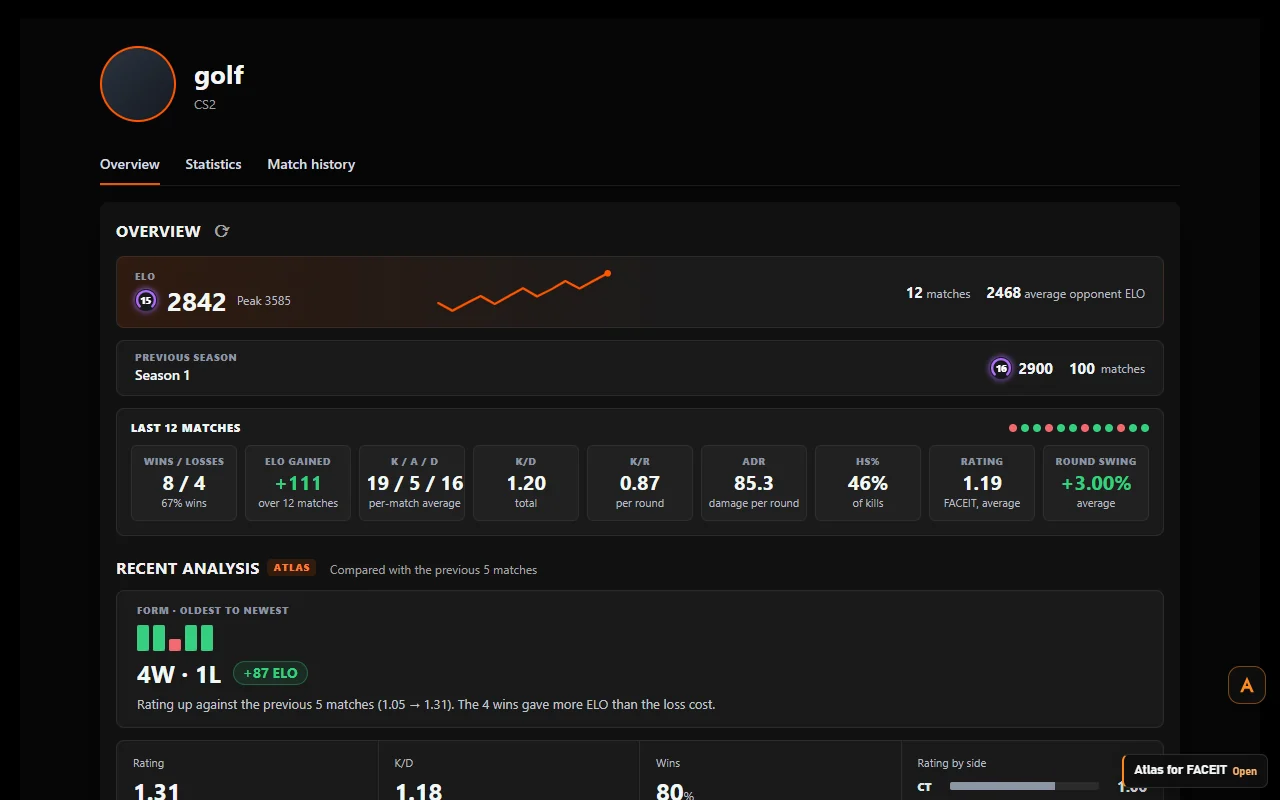Click the ELO trend sparkline chart
Screen dimensions: 1280x800
[x=524, y=291]
